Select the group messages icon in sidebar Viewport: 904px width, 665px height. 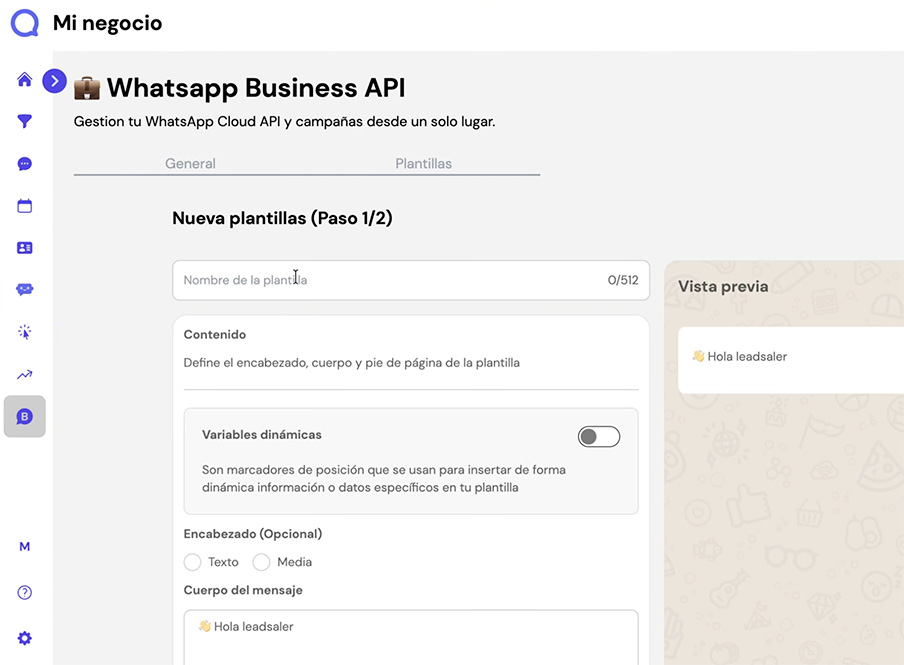(x=24, y=289)
